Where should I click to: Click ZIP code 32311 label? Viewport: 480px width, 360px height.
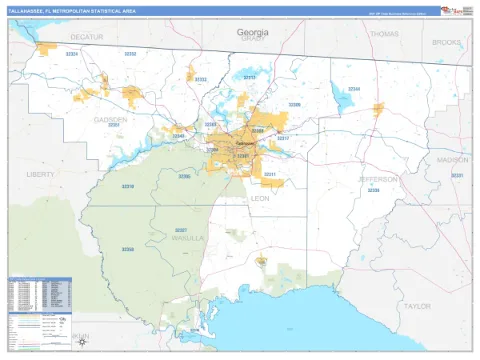[270, 174]
